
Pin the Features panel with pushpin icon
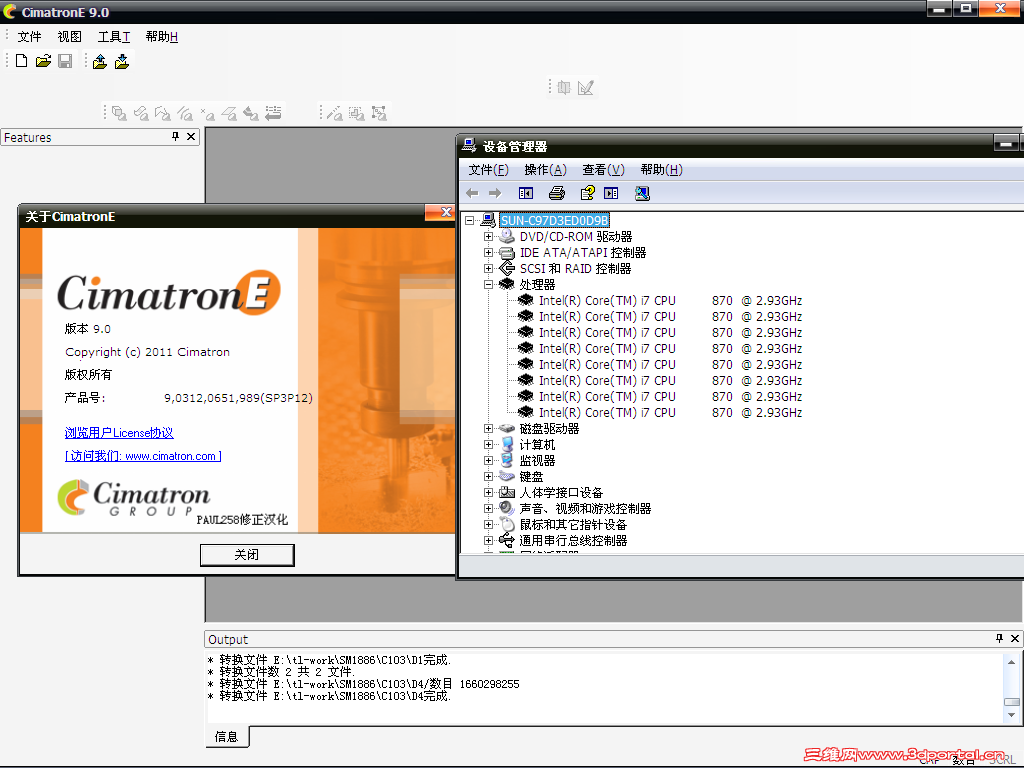click(175, 136)
